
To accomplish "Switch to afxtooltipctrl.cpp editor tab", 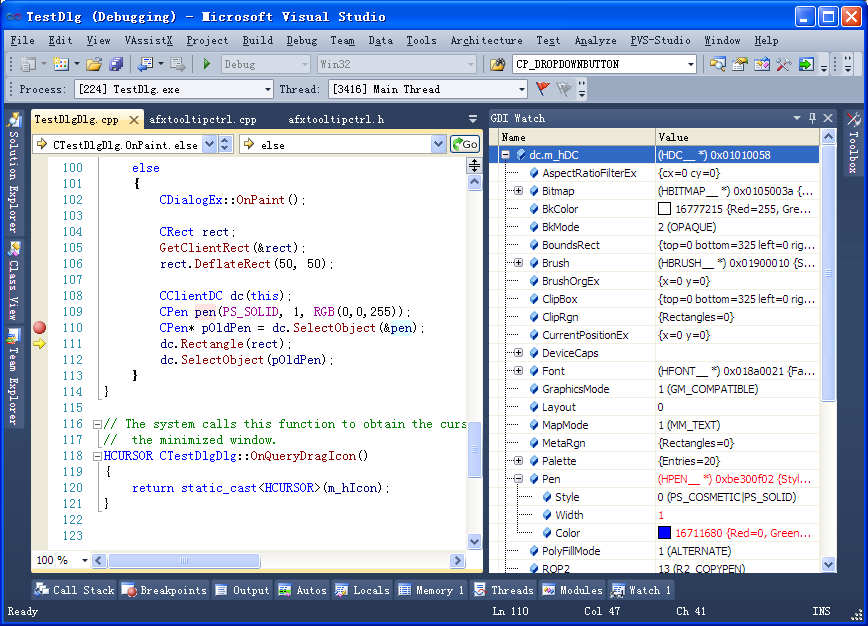I will click(203, 120).
